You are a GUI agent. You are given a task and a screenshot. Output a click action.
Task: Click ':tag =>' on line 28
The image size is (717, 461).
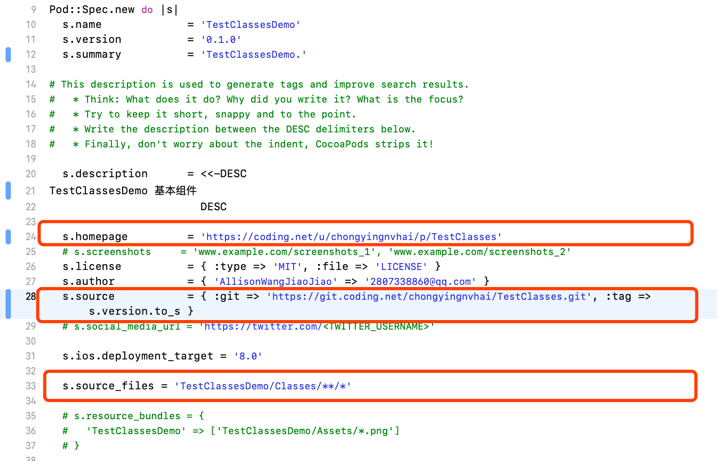point(628,296)
